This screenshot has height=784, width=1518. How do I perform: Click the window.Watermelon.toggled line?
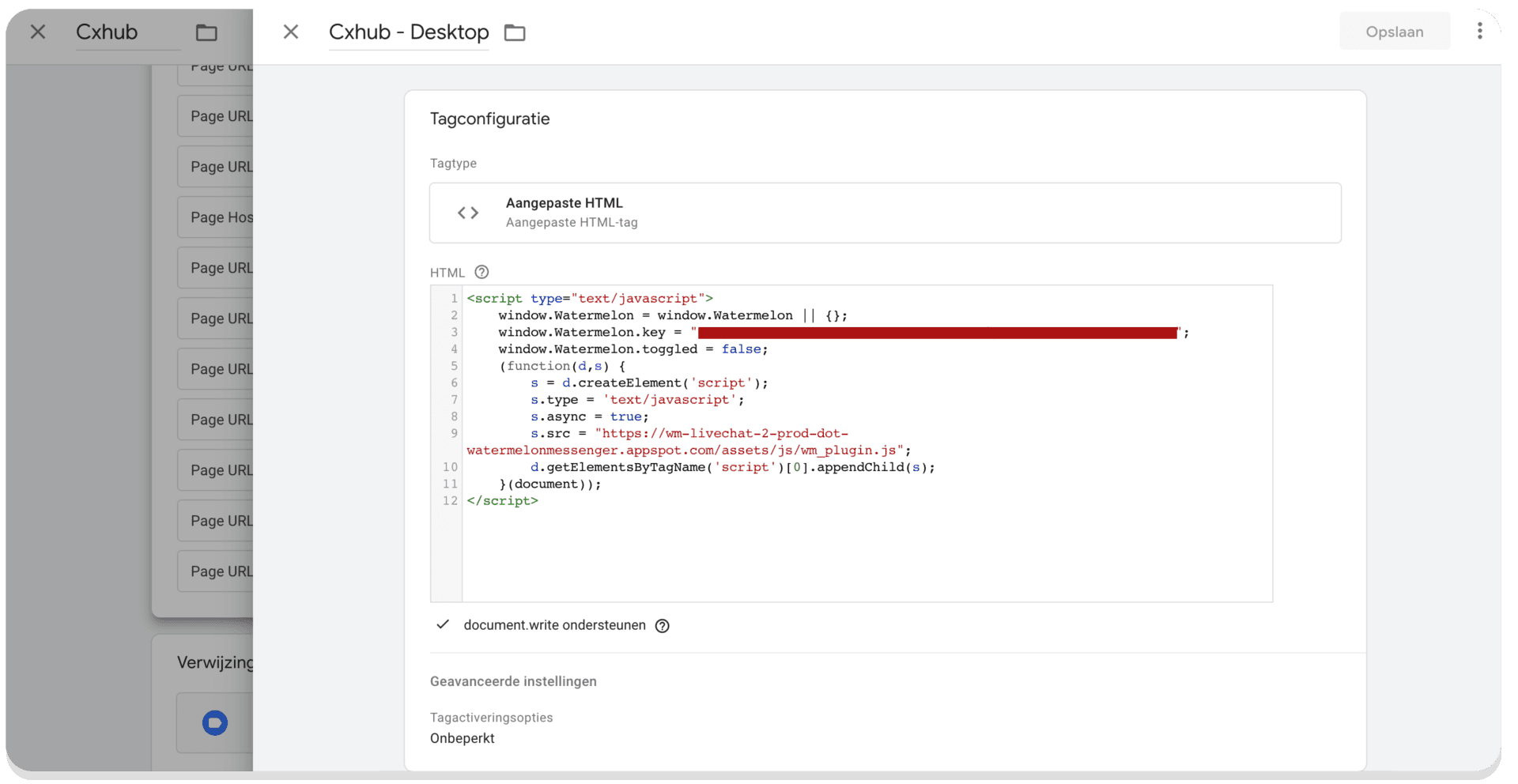coord(632,349)
